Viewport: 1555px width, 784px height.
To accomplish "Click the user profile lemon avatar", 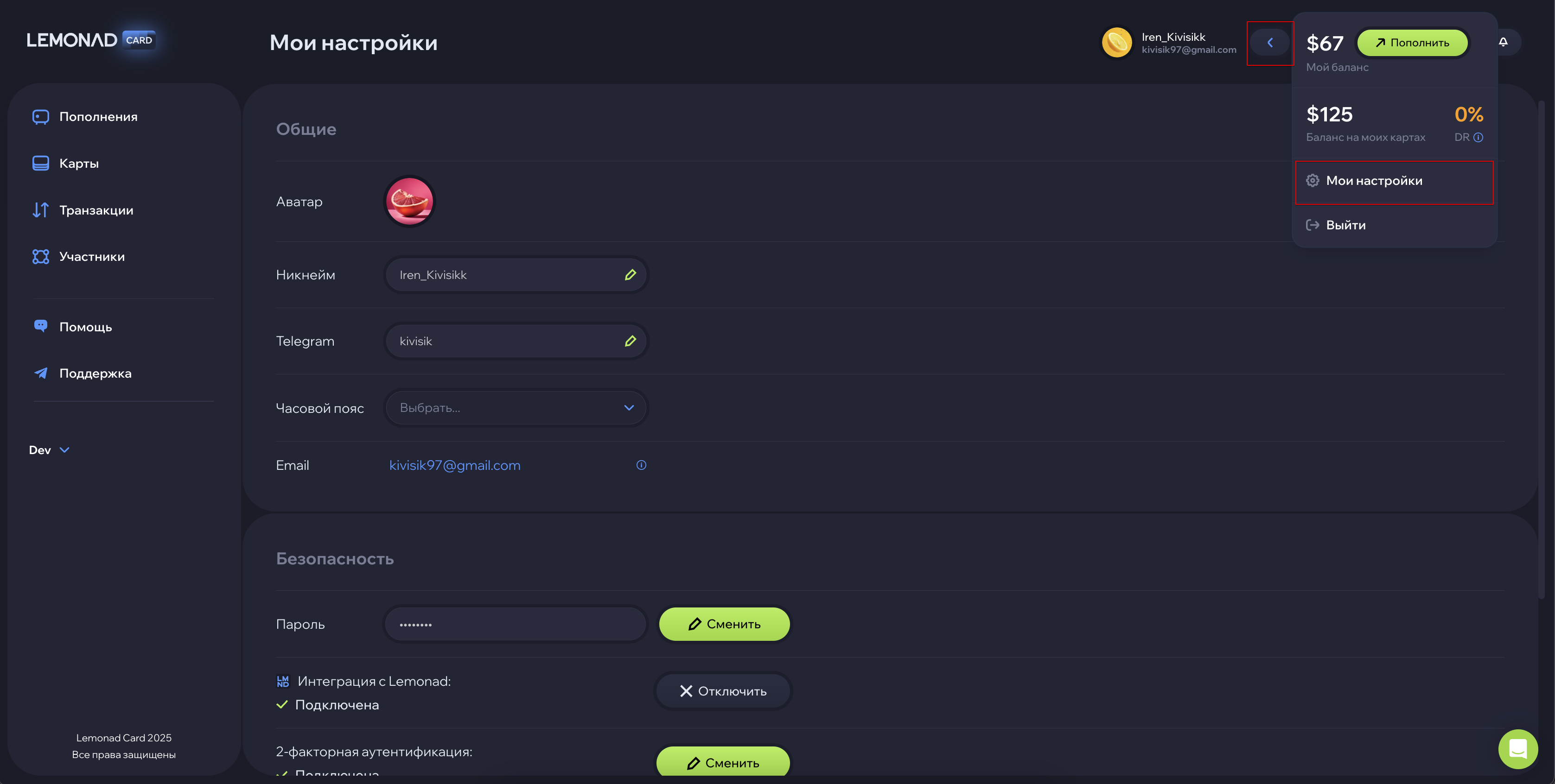I will [1116, 42].
